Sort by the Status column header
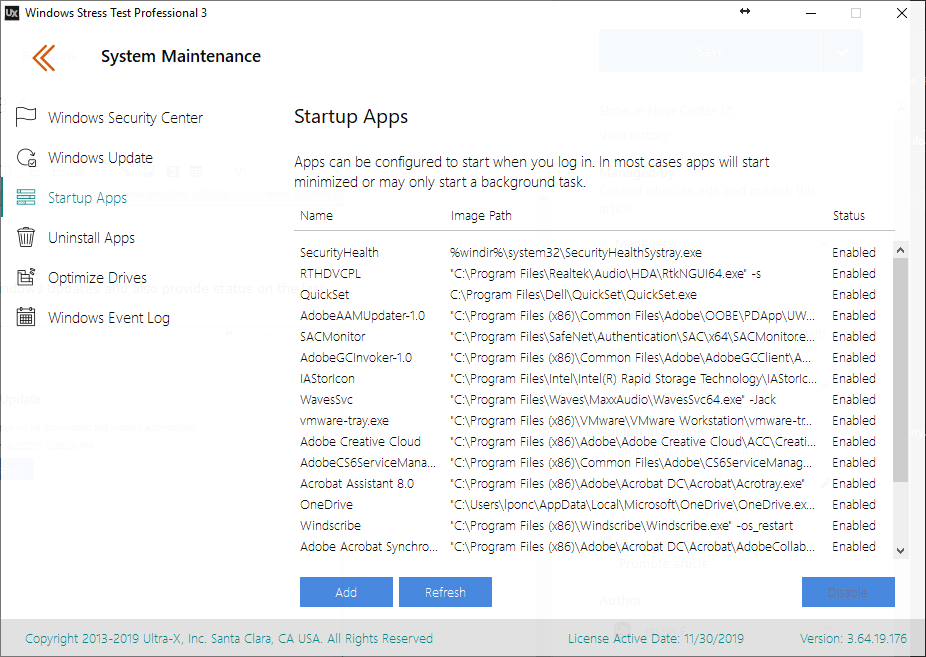This screenshot has height=657, width=926. point(848,215)
